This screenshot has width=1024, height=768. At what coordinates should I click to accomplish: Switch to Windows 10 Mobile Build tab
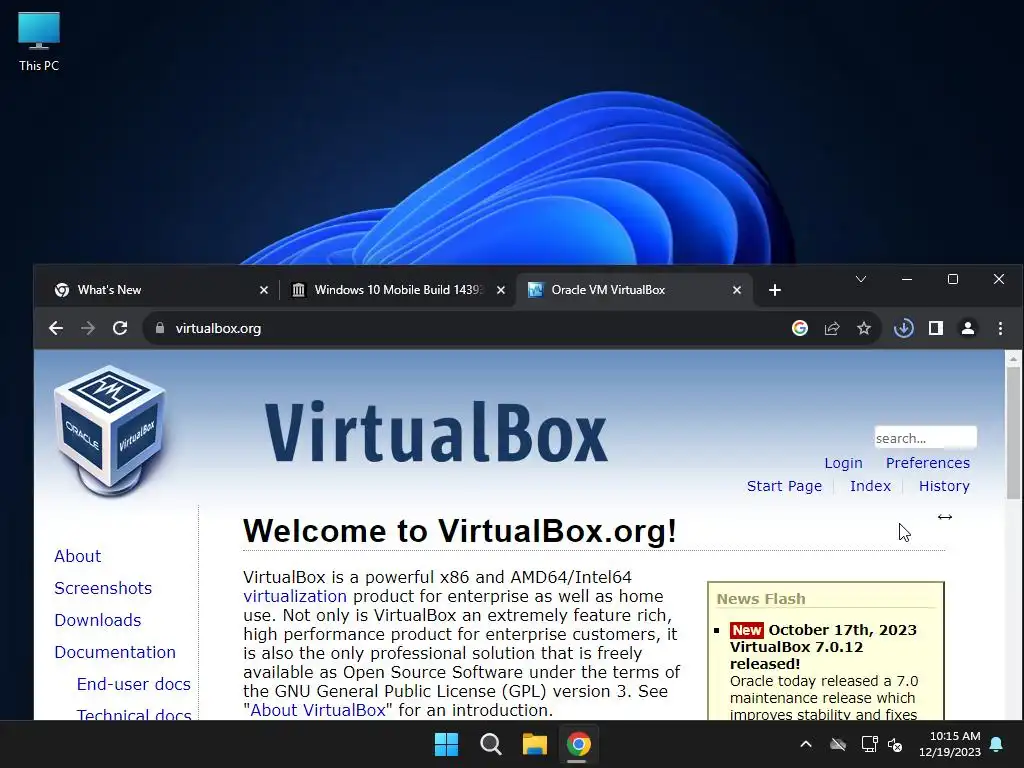coord(398,290)
